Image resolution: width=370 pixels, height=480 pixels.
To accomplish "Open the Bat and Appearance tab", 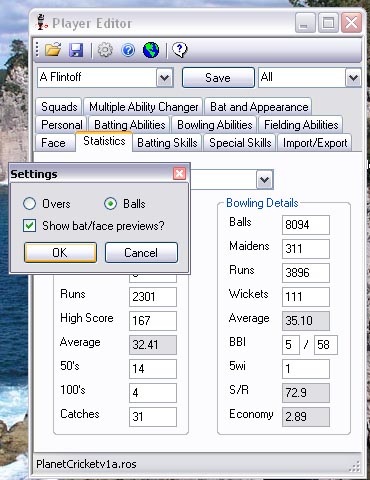I will point(259,107).
